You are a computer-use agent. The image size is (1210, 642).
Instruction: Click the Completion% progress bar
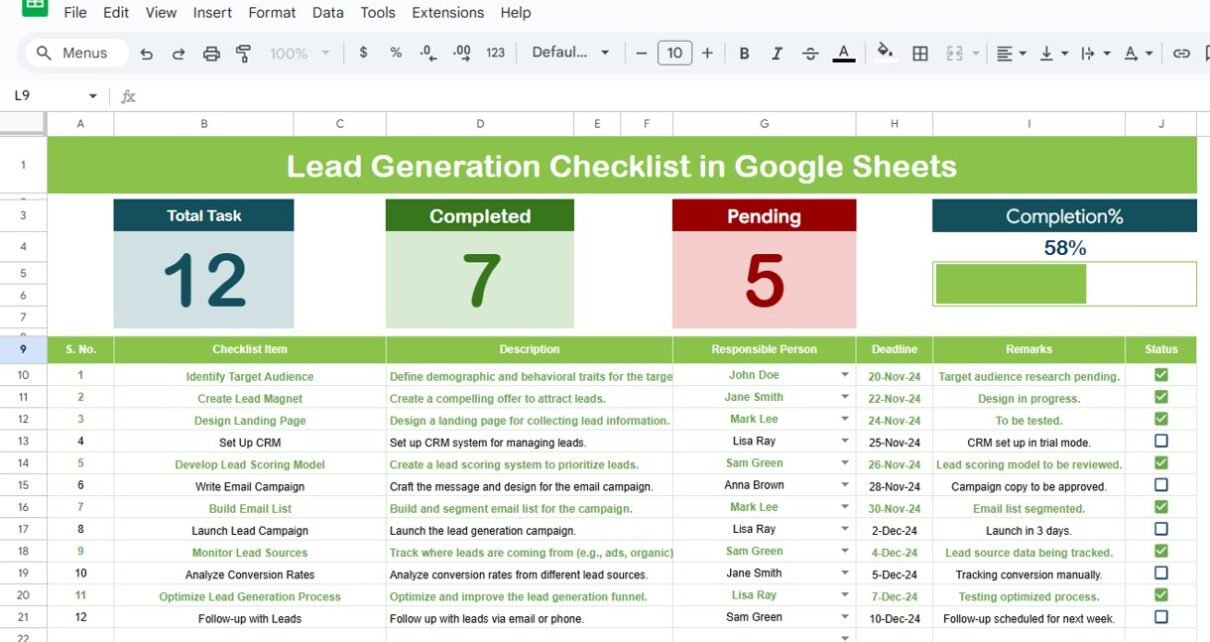(1064, 284)
